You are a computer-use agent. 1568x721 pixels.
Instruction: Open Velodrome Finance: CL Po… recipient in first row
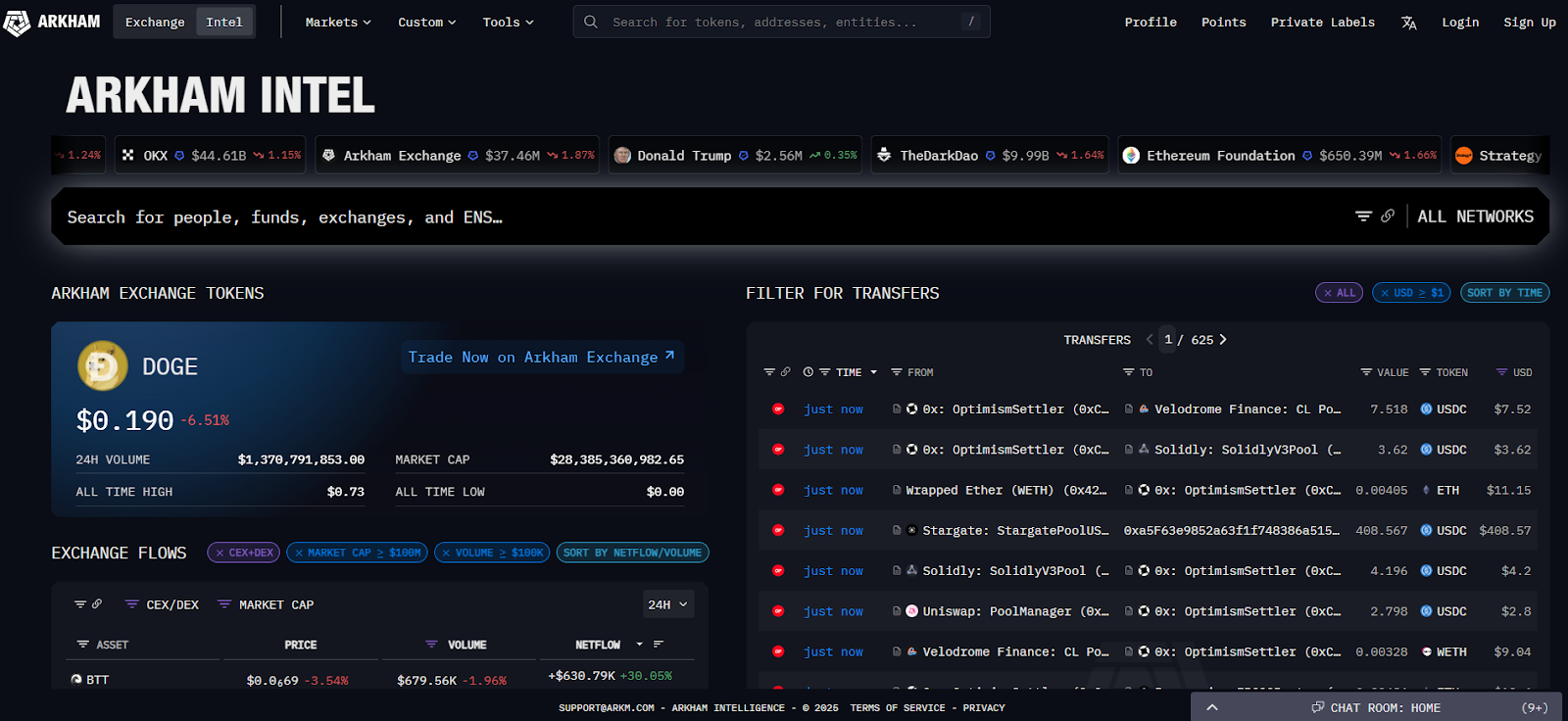coord(1247,409)
